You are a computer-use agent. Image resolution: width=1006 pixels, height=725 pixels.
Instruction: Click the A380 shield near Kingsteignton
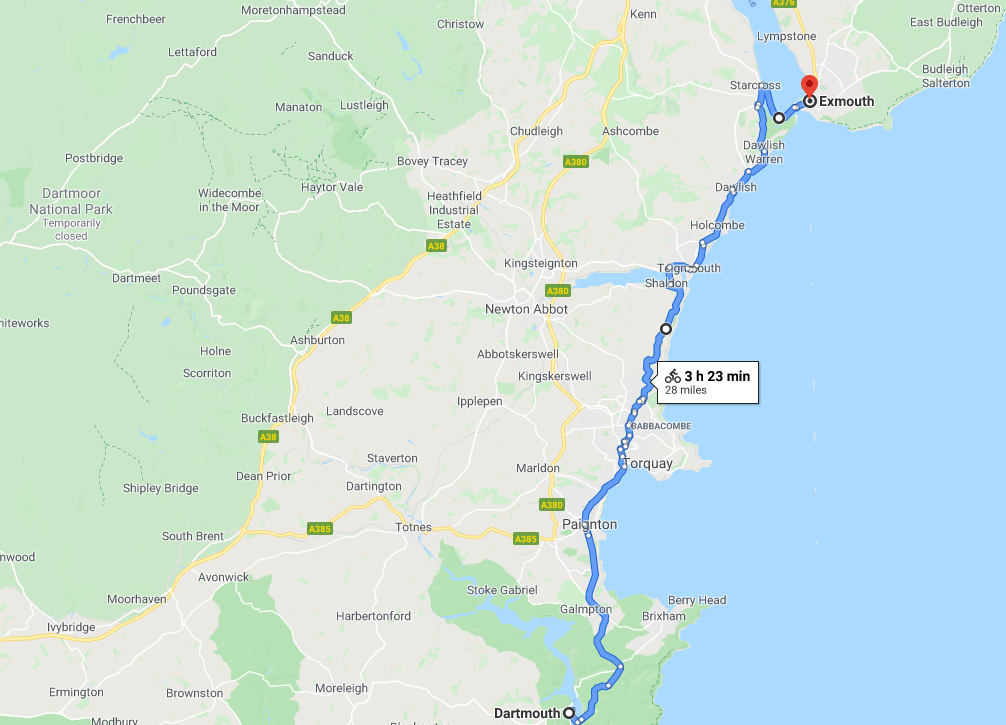click(558, 291)
